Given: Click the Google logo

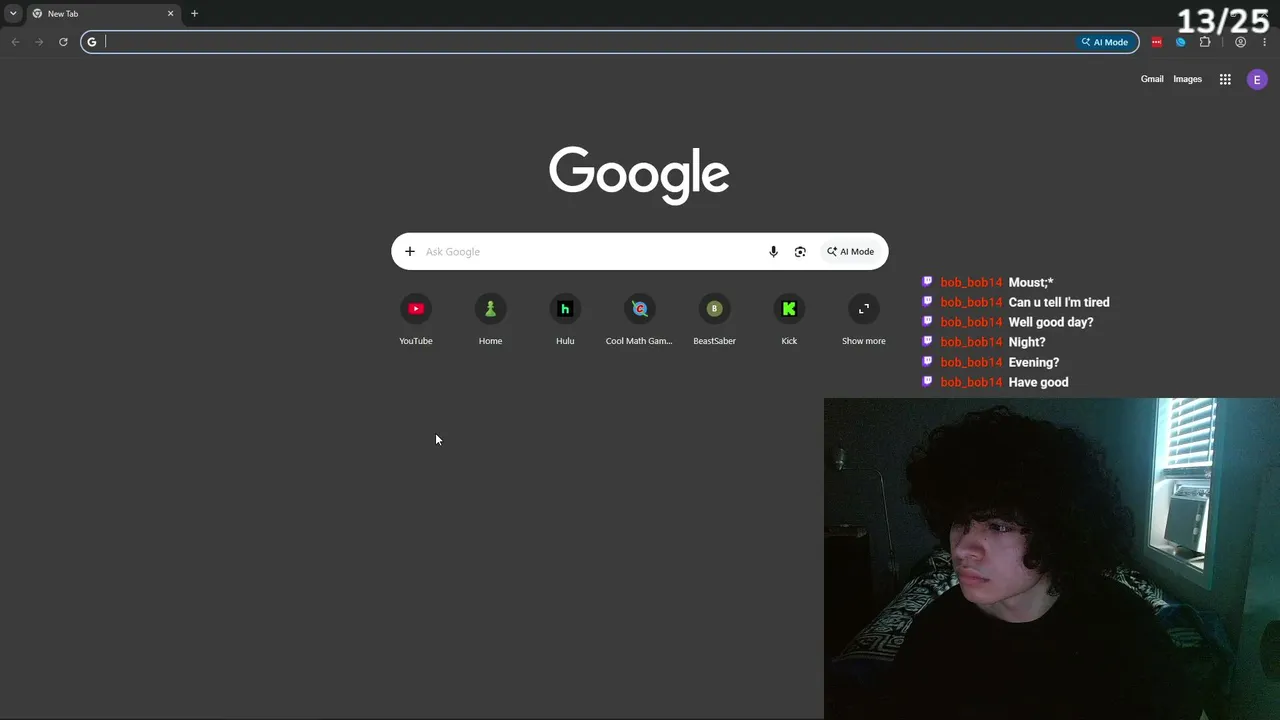Looking at the screenshot, I should pos(639,175).
